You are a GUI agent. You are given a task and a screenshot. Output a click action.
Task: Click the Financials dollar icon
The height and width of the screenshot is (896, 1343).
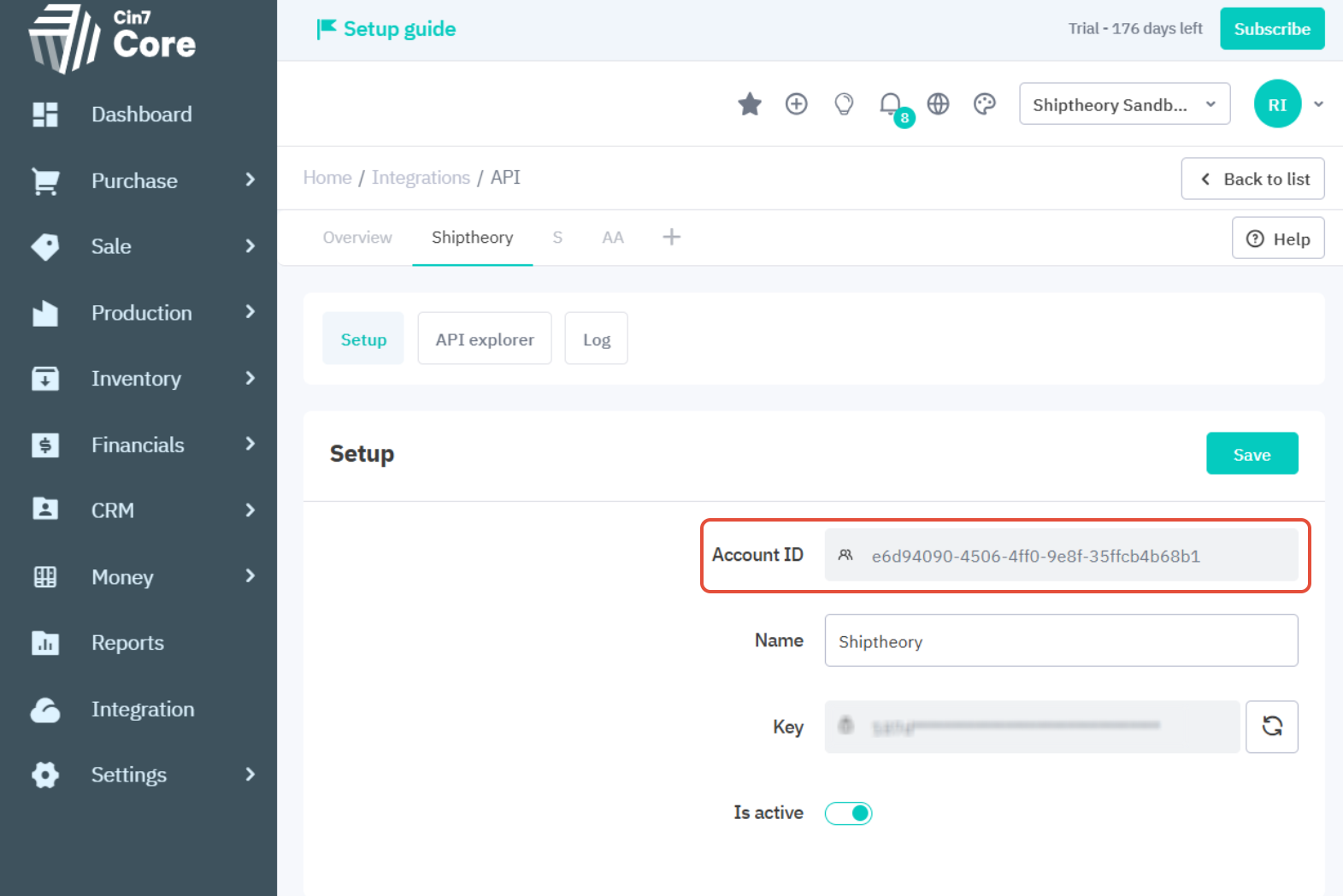(x=45, y=445)
